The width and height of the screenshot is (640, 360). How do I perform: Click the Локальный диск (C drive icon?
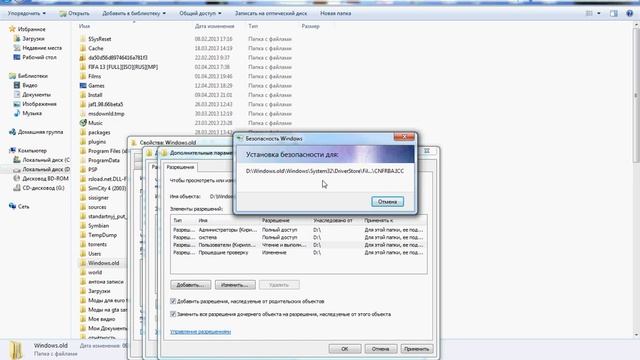[x=17, y=160]
